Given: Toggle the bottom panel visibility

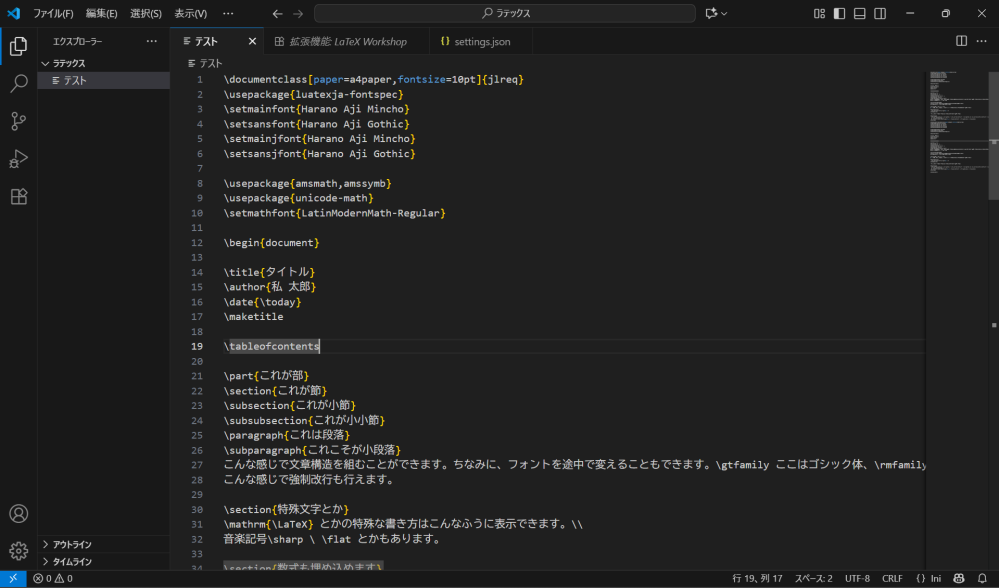Looking at the screenshot, I should click(x=860, y=13).
